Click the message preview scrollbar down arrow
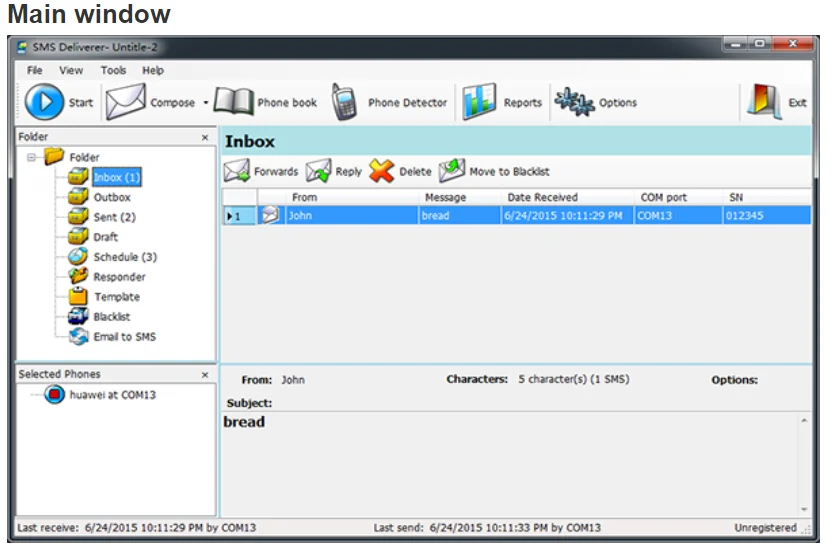The width and height of the screenshot is (833, 550). point(804,509)
